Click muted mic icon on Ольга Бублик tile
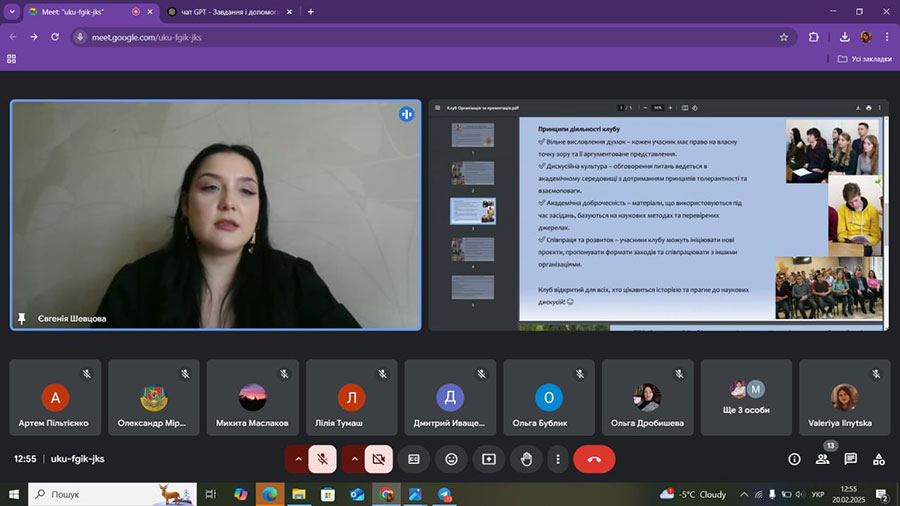This screenshot has height=506, width=900. [x=580, y=374]
